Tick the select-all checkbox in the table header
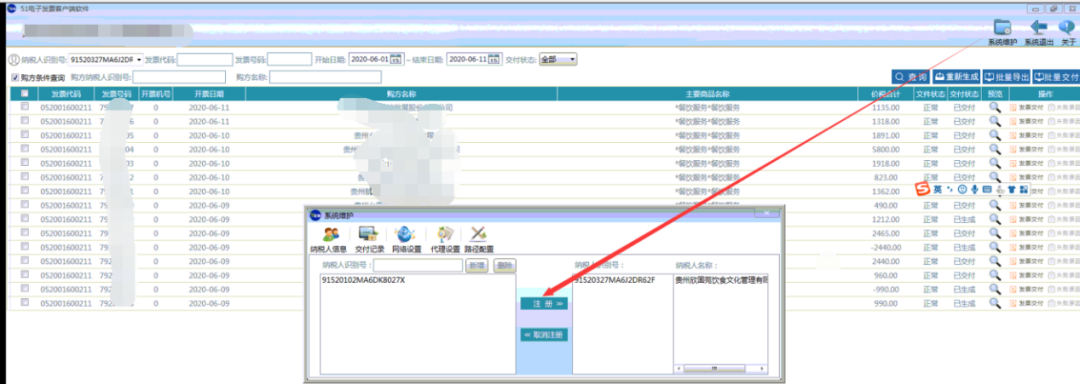The height and width of the screenshot is (384, 1080). click(25, 94)
